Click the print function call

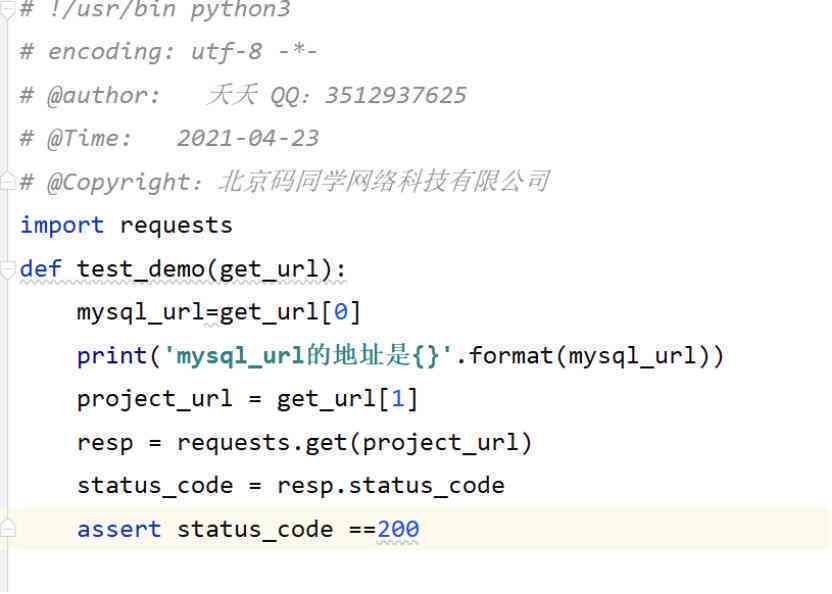(x=112, y=356)
